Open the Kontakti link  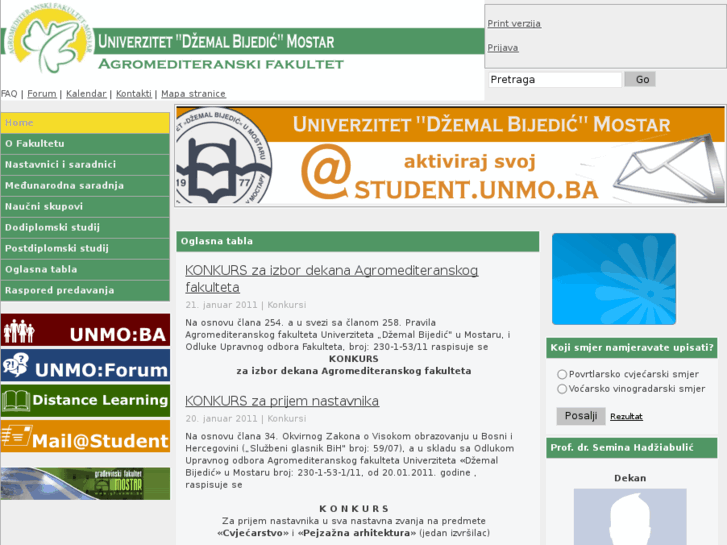click(x=134, y=94)
